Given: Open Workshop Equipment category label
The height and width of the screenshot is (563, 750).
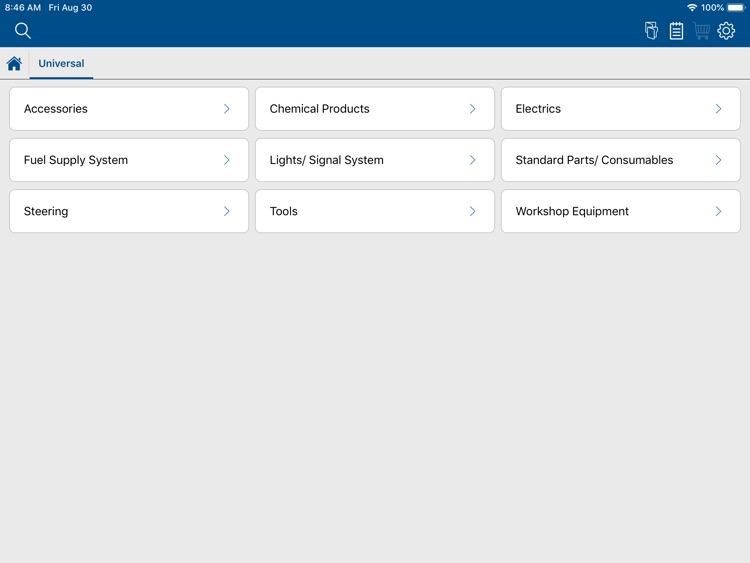Looking at the screenshot, I should pyautogui.click(x=572, y=211).
